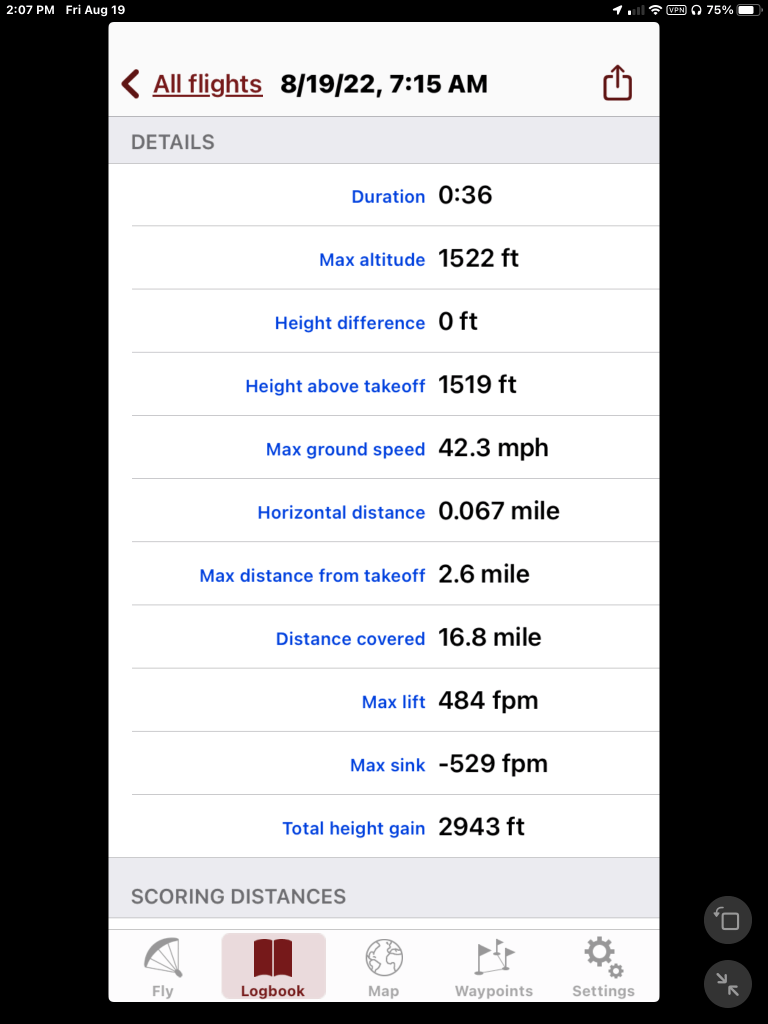Tap the Max ground speed label
The image size is (768, 1024).
tap(345, 450)
